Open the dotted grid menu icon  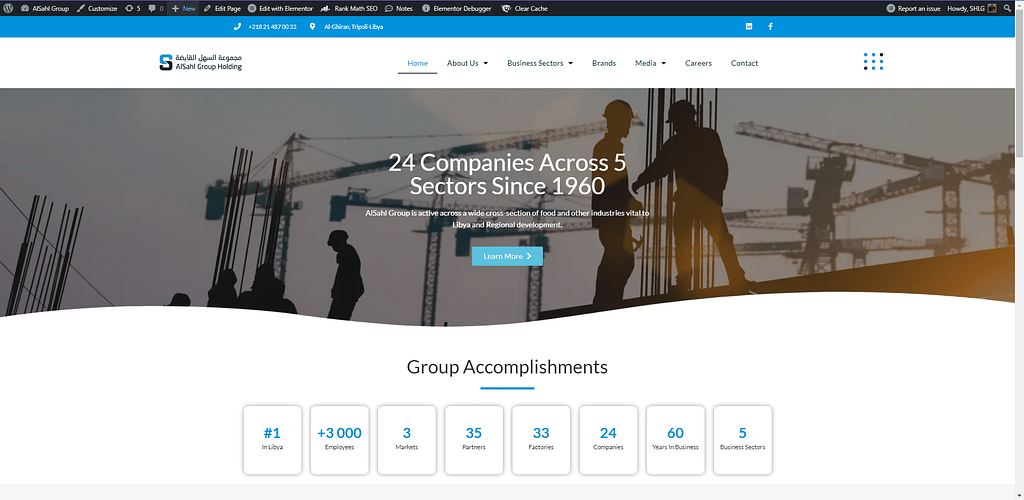coord(873,62)
